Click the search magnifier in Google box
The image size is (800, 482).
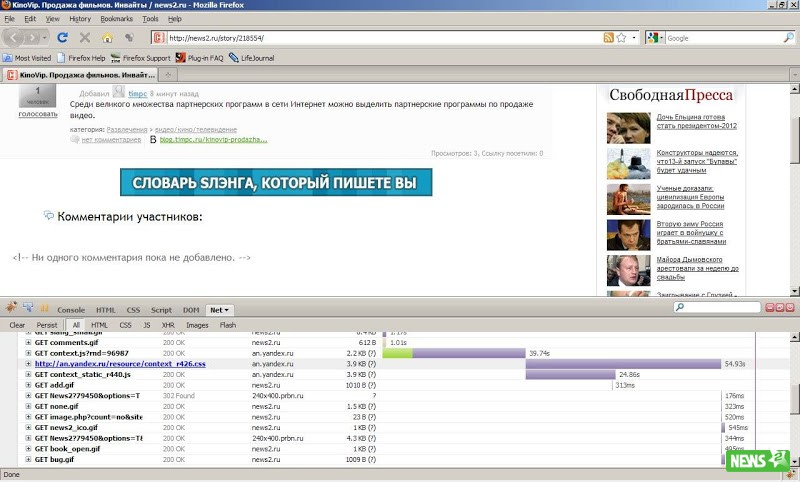(x=788, y=38)
